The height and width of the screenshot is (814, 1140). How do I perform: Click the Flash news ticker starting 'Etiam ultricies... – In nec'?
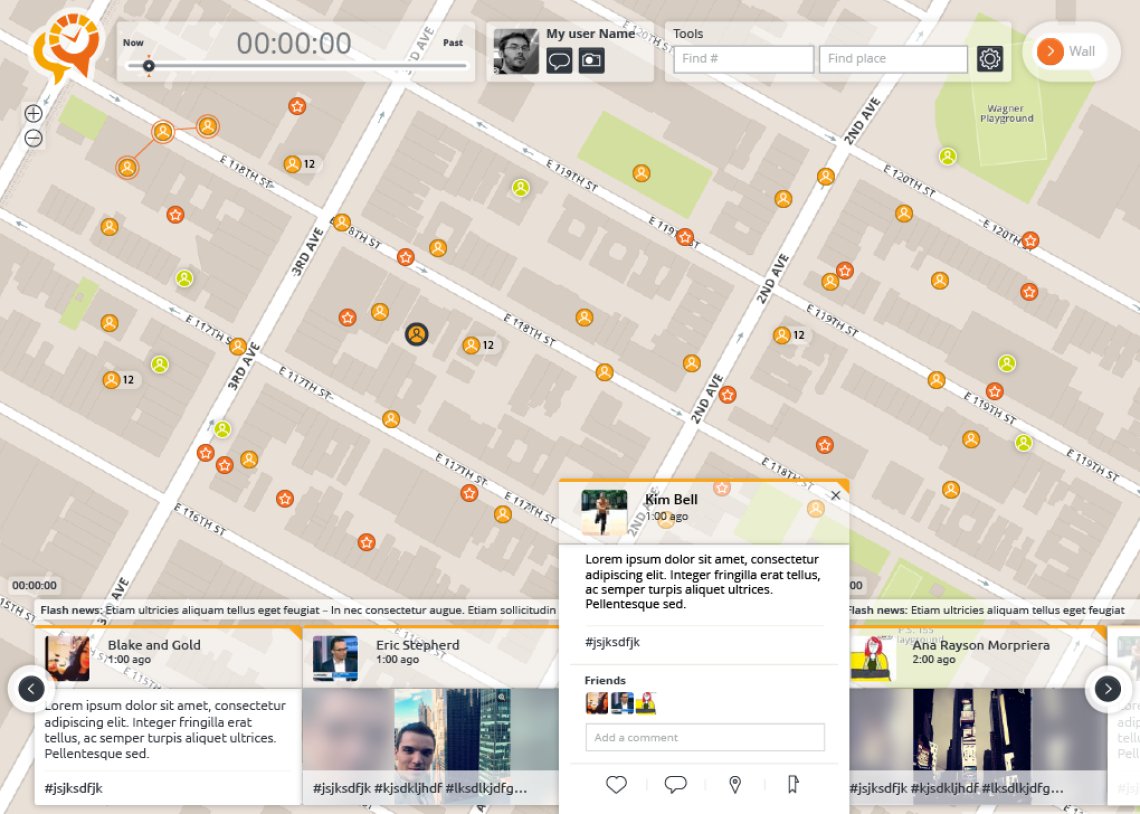(298, 610)
